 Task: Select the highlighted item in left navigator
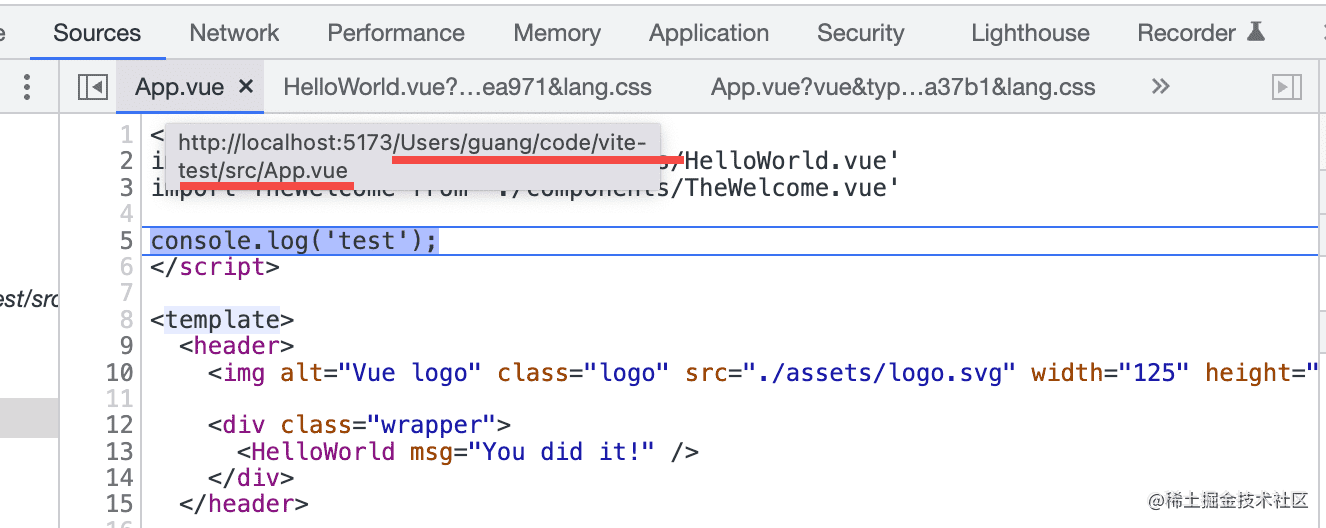29,418
